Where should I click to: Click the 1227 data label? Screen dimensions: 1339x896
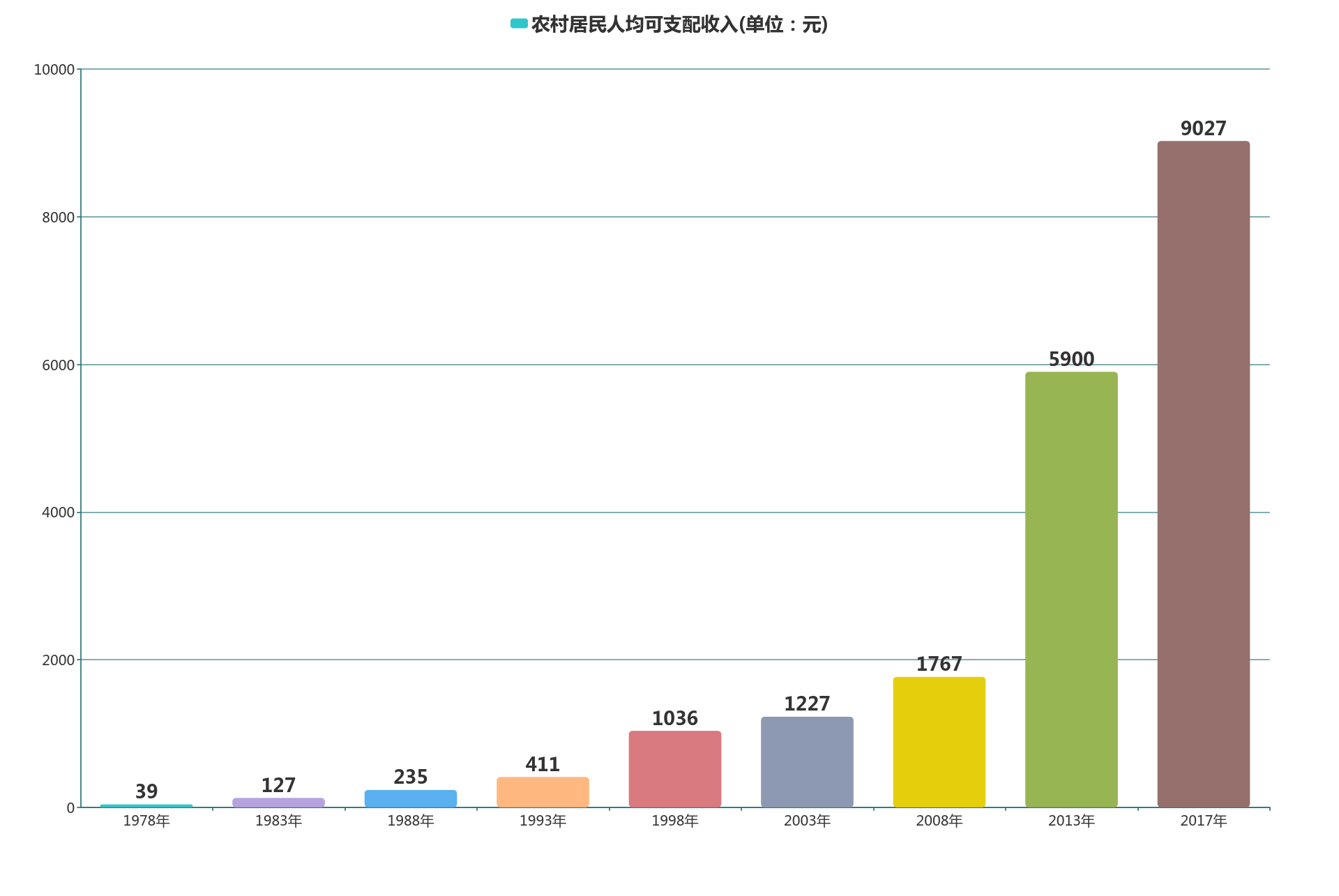click(807, 704)
